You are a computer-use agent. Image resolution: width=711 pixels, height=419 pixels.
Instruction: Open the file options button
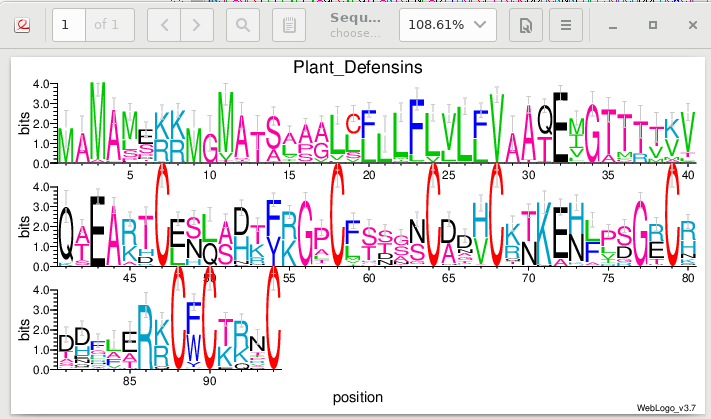[525, 24]
